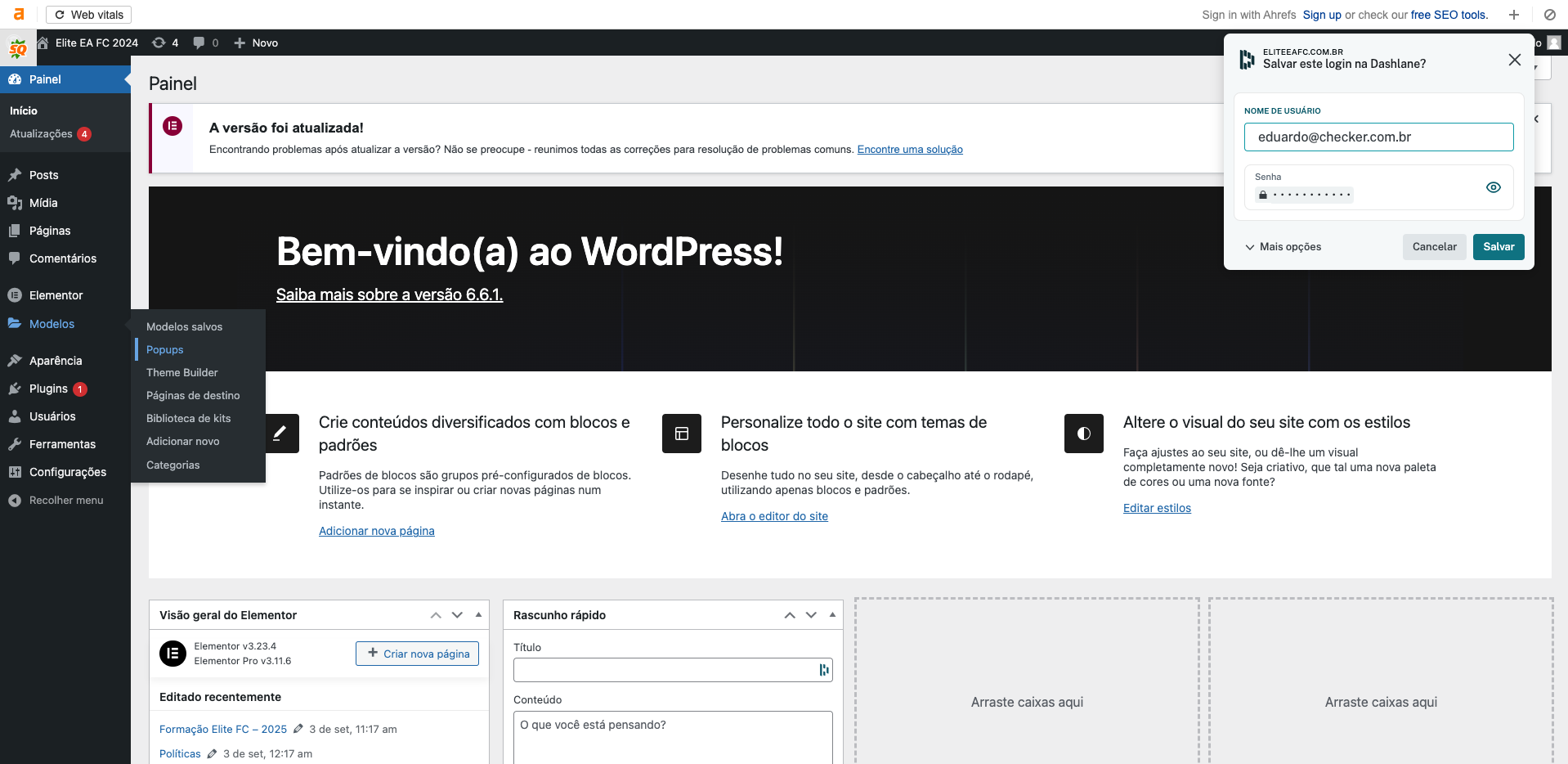
Task: Click the disable circle icon in Ahrefs bar
Action: pos(1549,15)
